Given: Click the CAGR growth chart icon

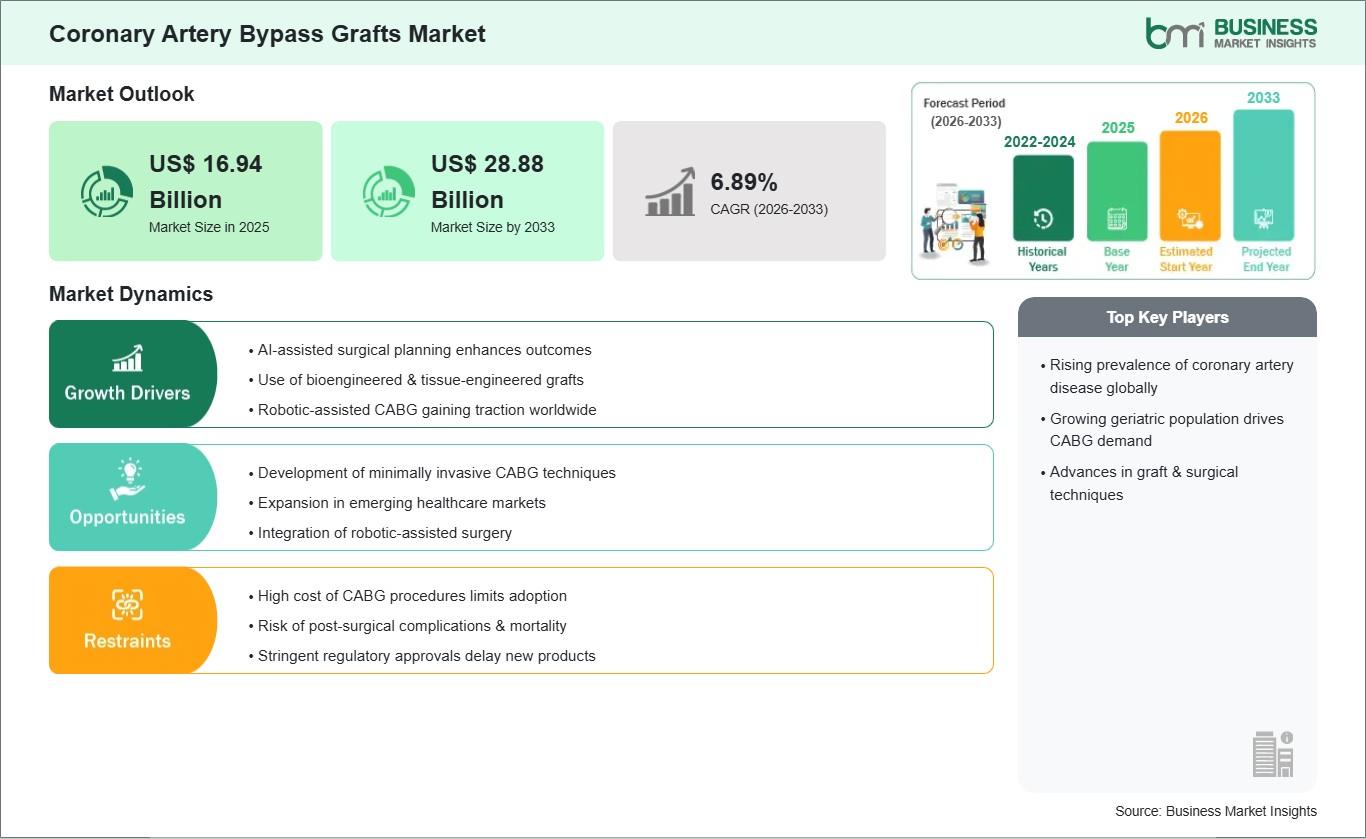Looking at the screenshot, I should pyautogui.click(x=670, y=192).
